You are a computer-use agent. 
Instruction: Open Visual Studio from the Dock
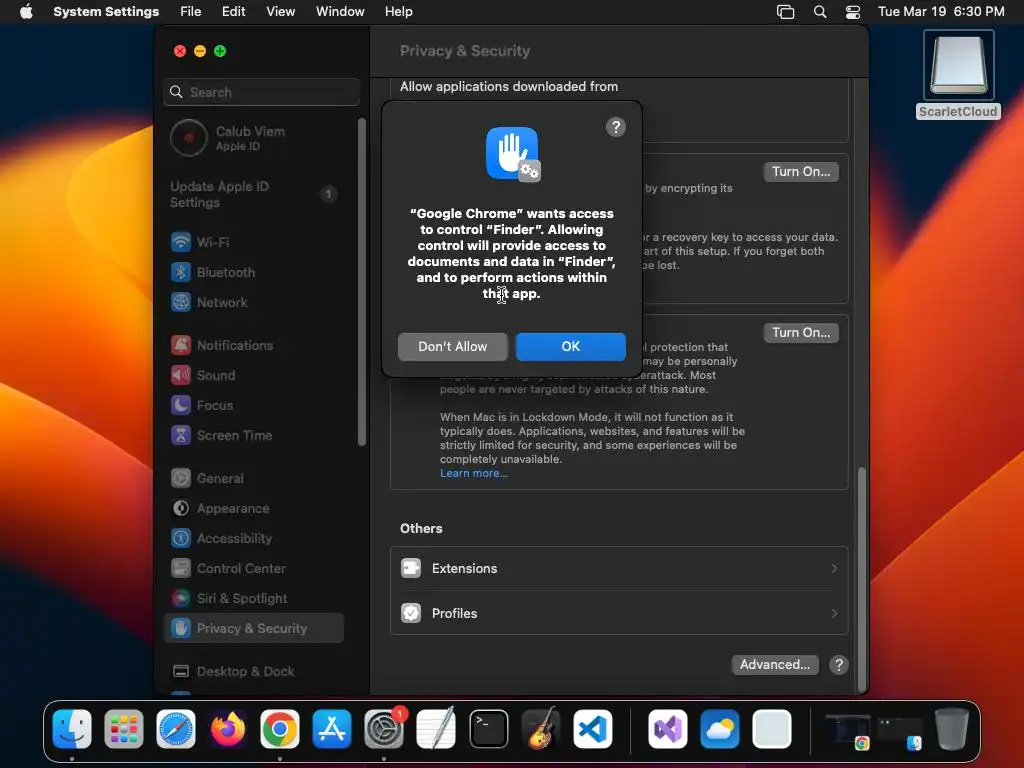667,728
